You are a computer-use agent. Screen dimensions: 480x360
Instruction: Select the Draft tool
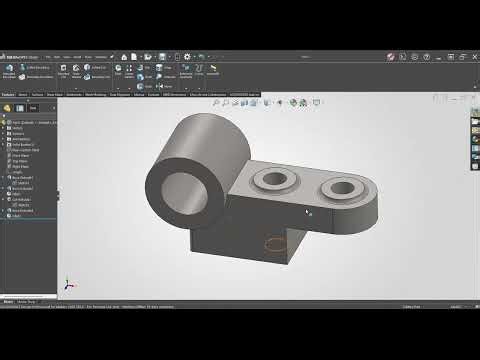click(x=144, y=77)
